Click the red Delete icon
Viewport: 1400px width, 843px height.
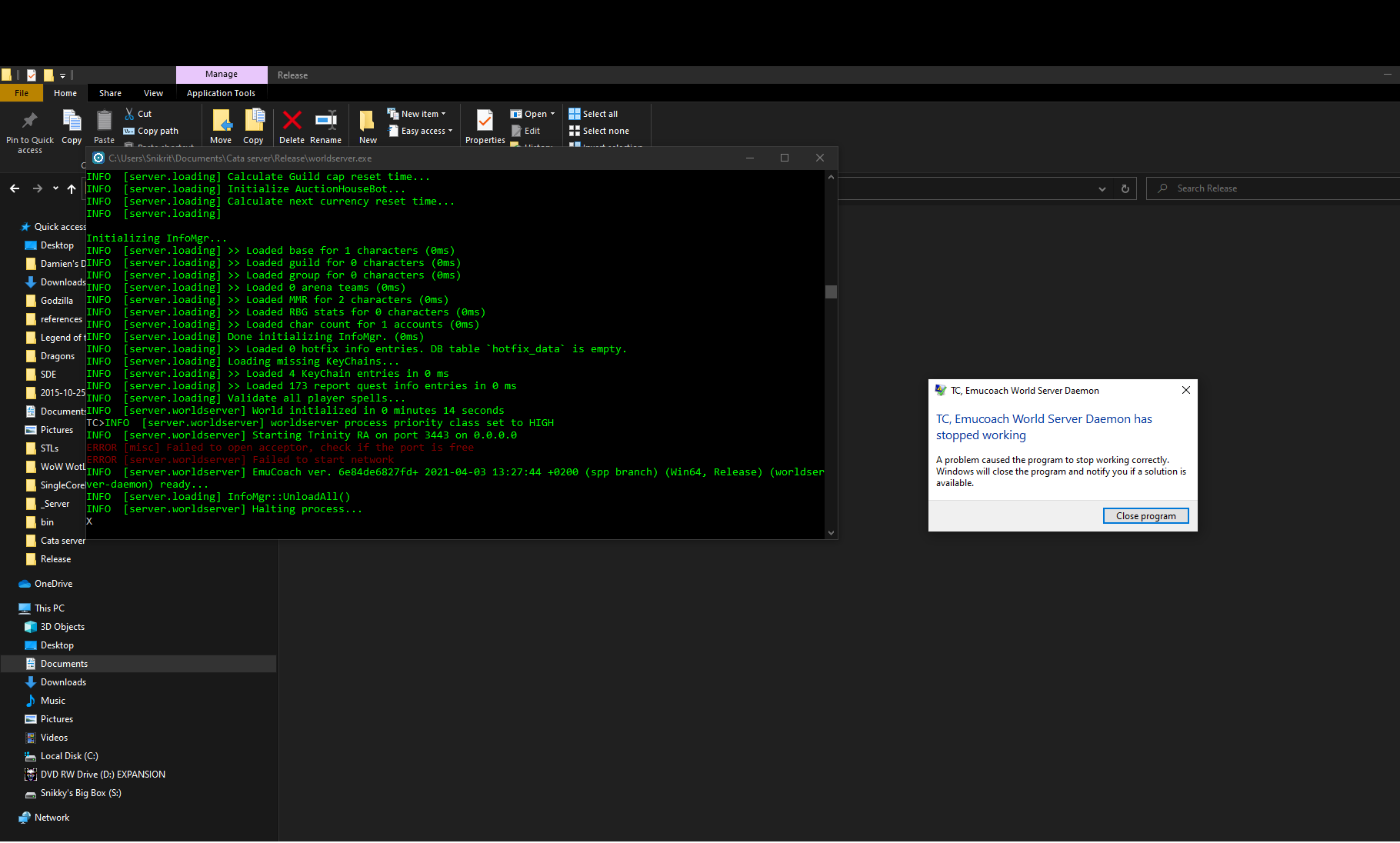[292, 120]
